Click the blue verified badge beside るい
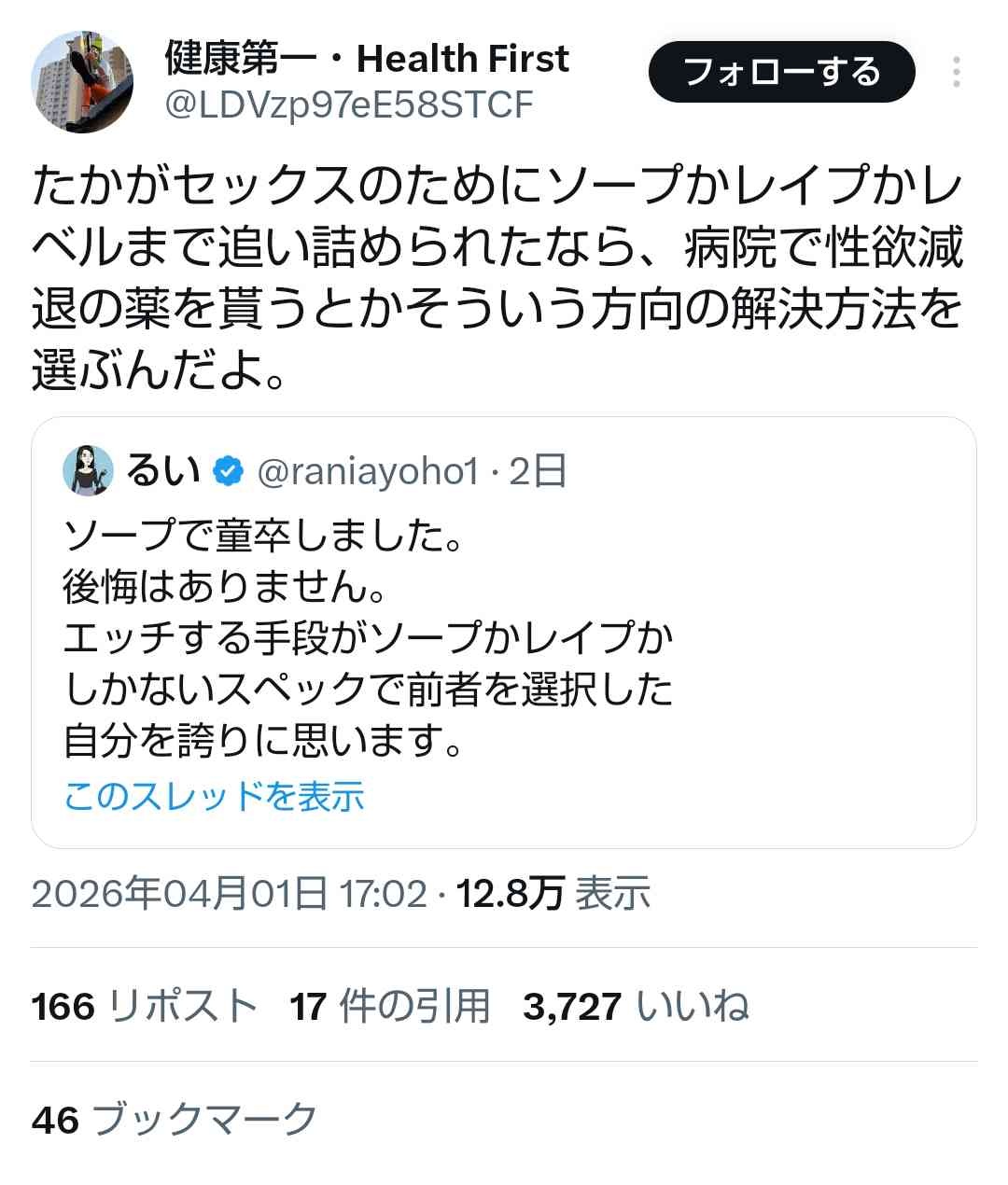Screen dimensions: 1008x1185 227,472
